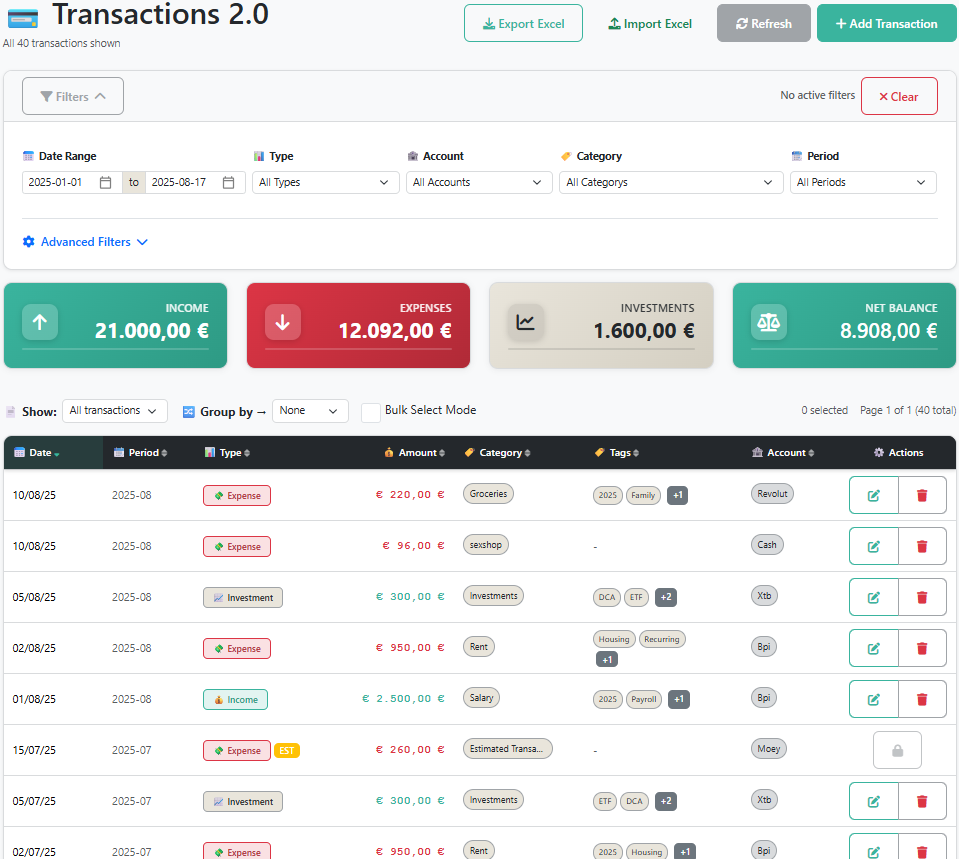Sort table by Category column header
The height and width of the screenshot is (859, 959).
tap(500, 453)
